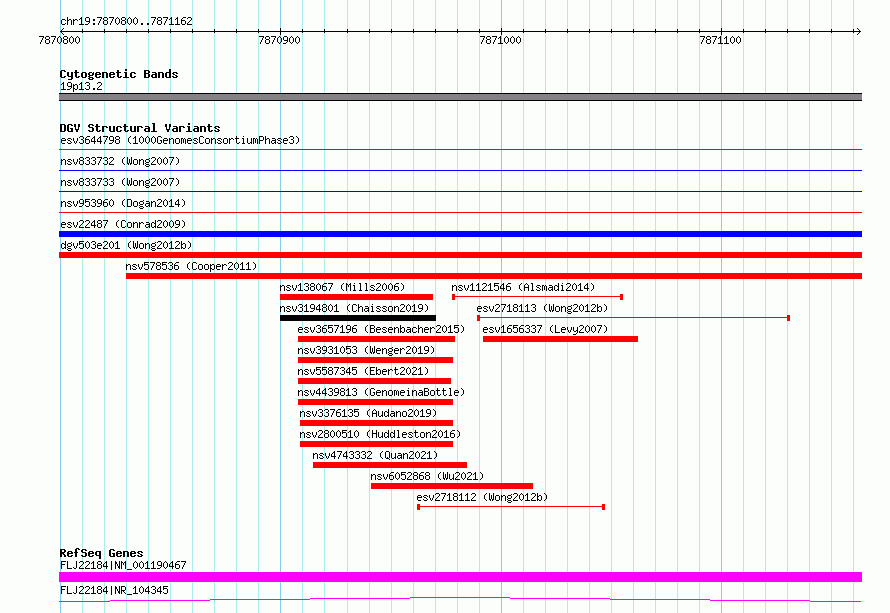Image resolution: width=890 pixels, height=613 pixels.
Task: Click the nsv3931053 (Wenger2019) variant label
Action: pos(366,350)
